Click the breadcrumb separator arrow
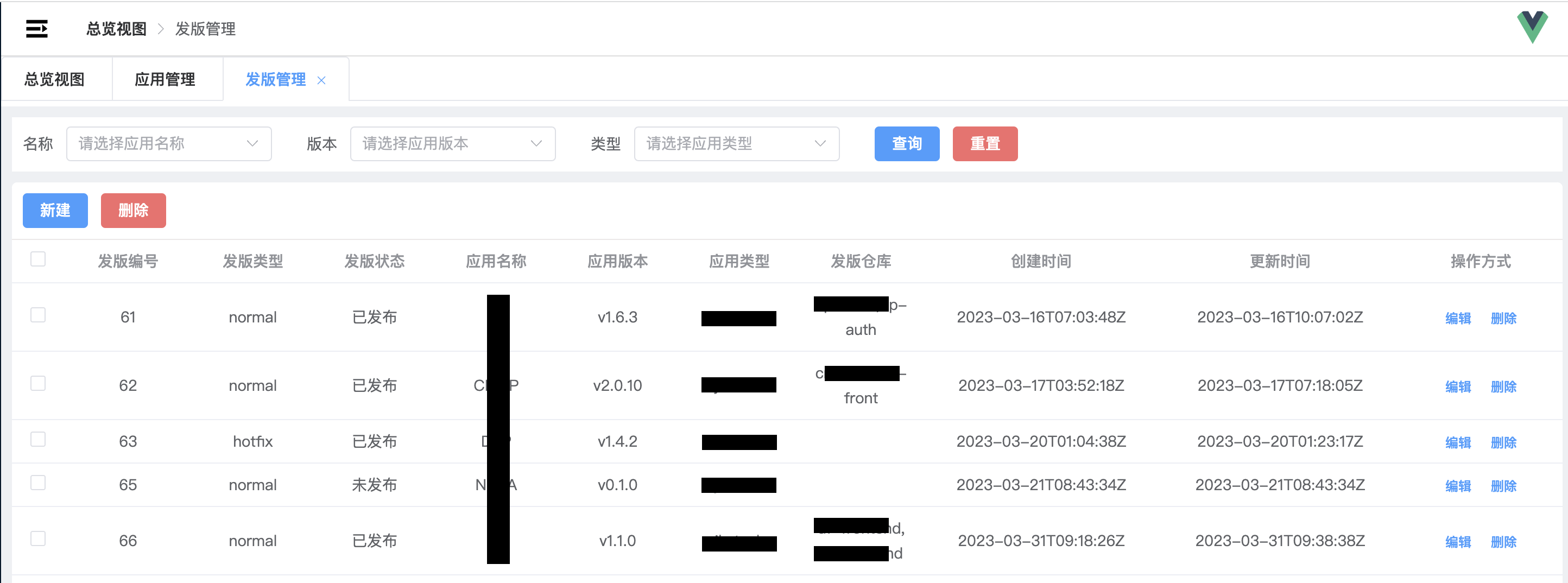This screenshot has width=1568, height=583. (x=161, y=29)
